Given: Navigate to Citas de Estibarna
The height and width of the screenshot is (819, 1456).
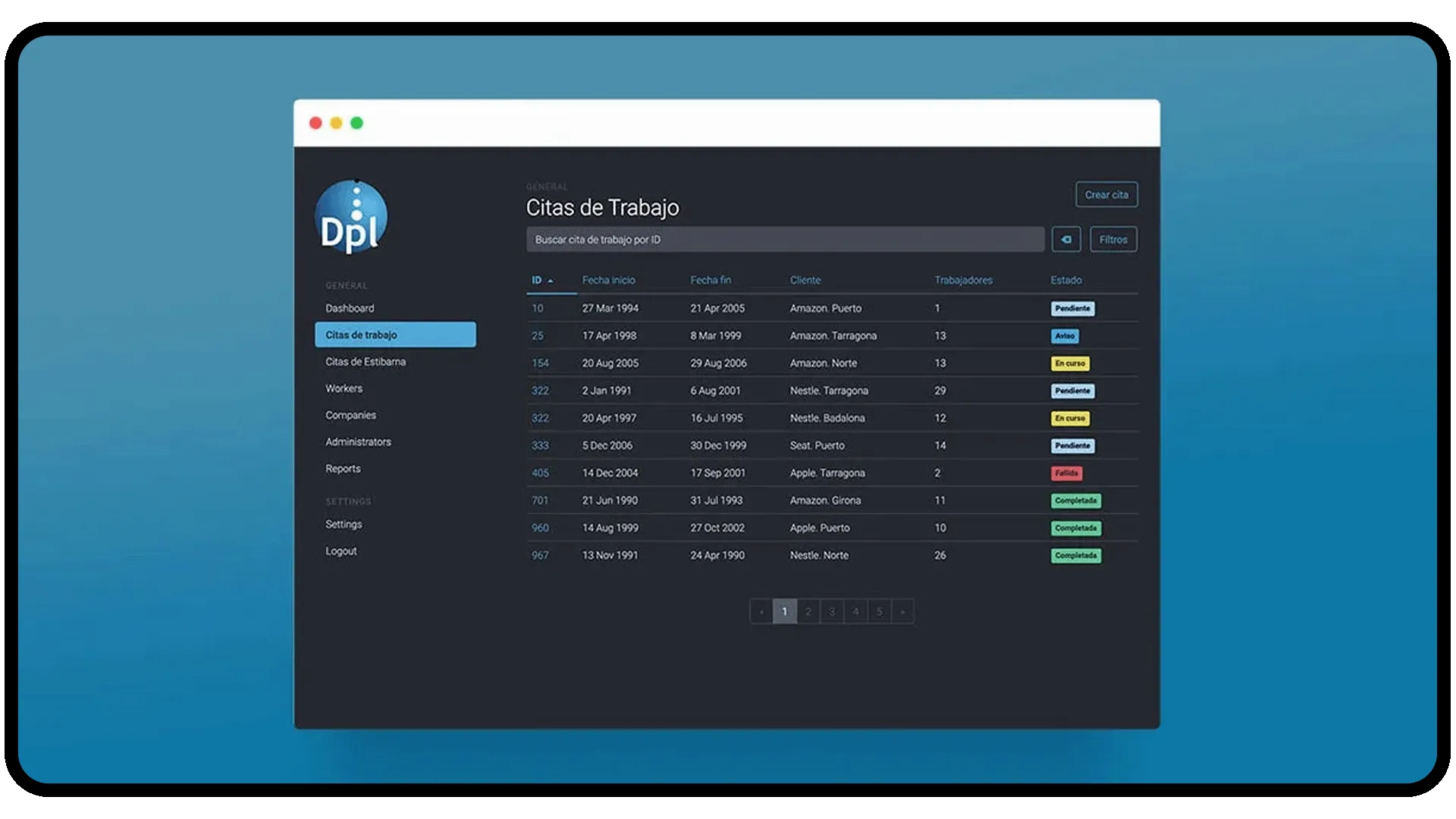Looking at the screenshot, I should point(364,362).
